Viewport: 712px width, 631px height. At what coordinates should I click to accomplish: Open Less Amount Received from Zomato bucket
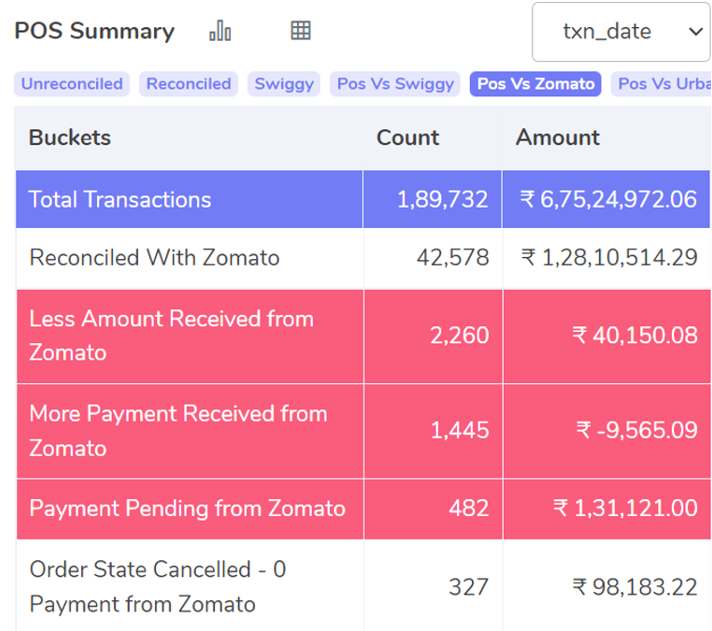click(x=363, y=336)
